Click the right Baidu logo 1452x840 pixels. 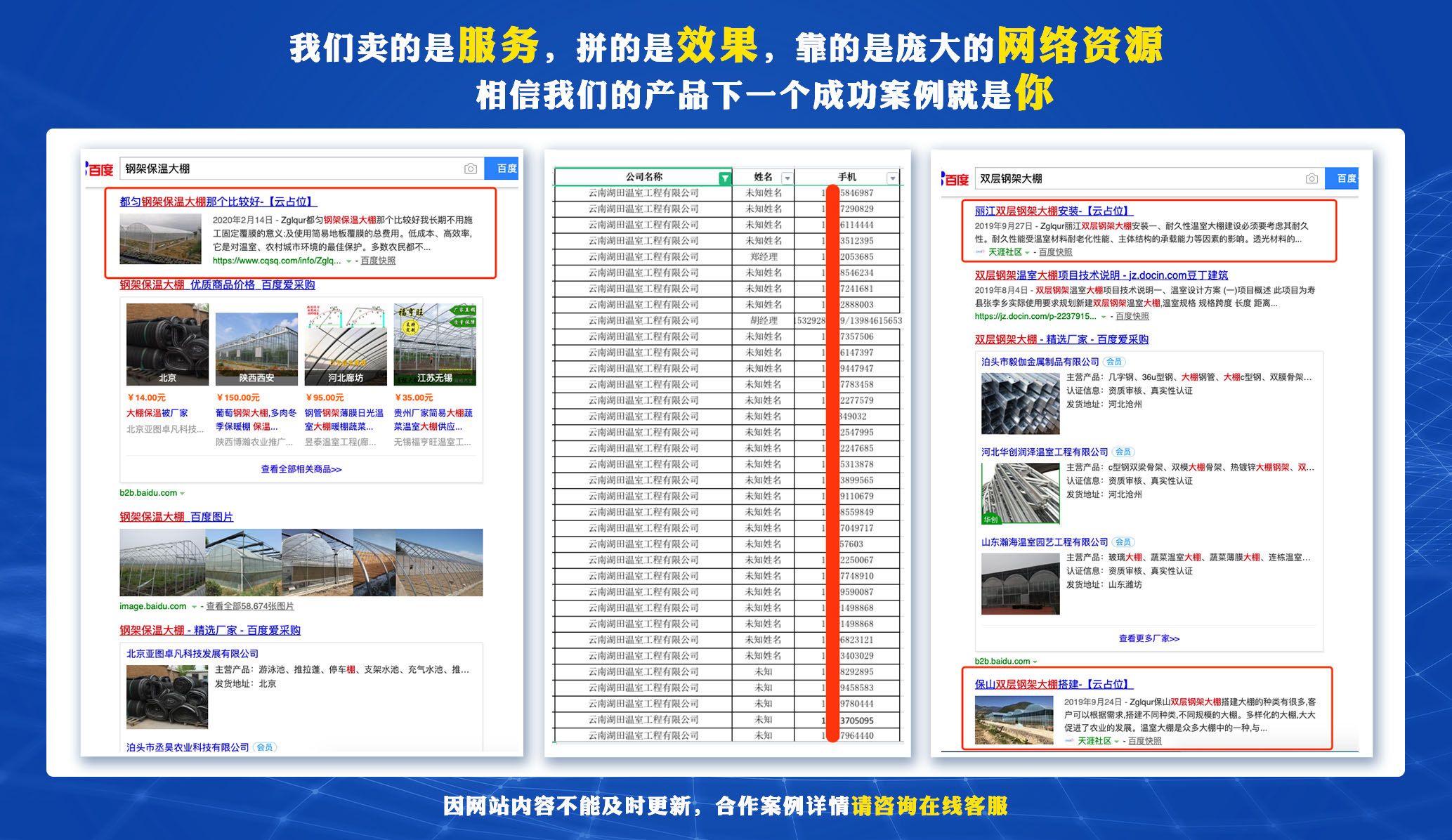[x=955, y=179]
